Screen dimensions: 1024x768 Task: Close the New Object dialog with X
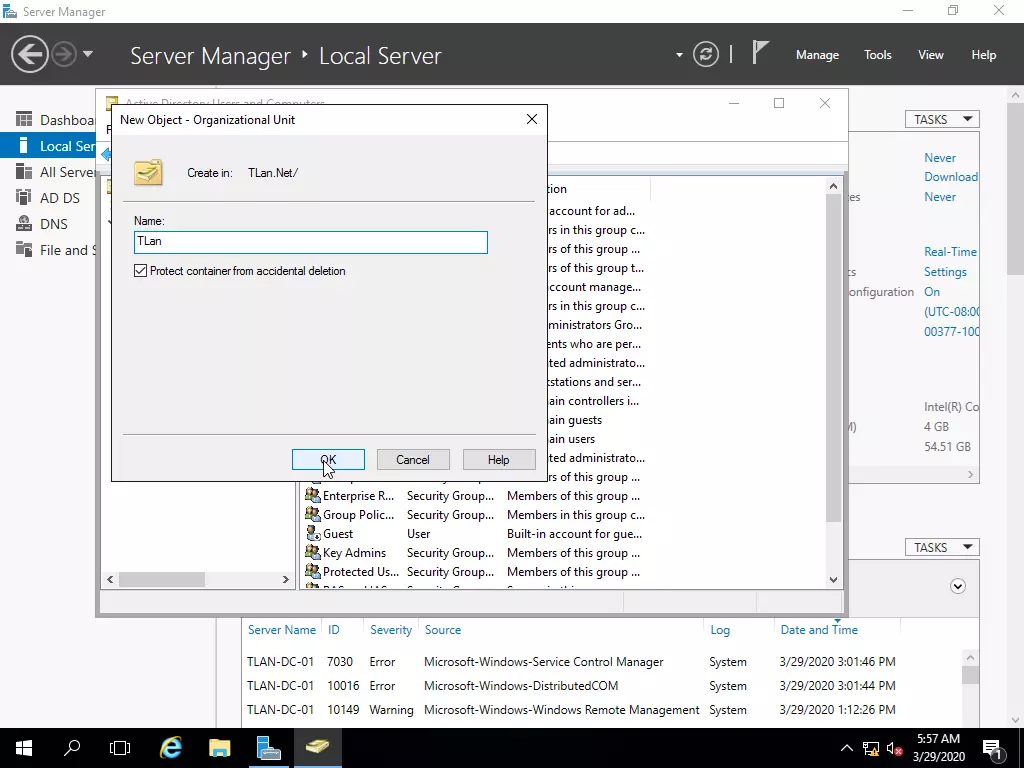point(532,119)
